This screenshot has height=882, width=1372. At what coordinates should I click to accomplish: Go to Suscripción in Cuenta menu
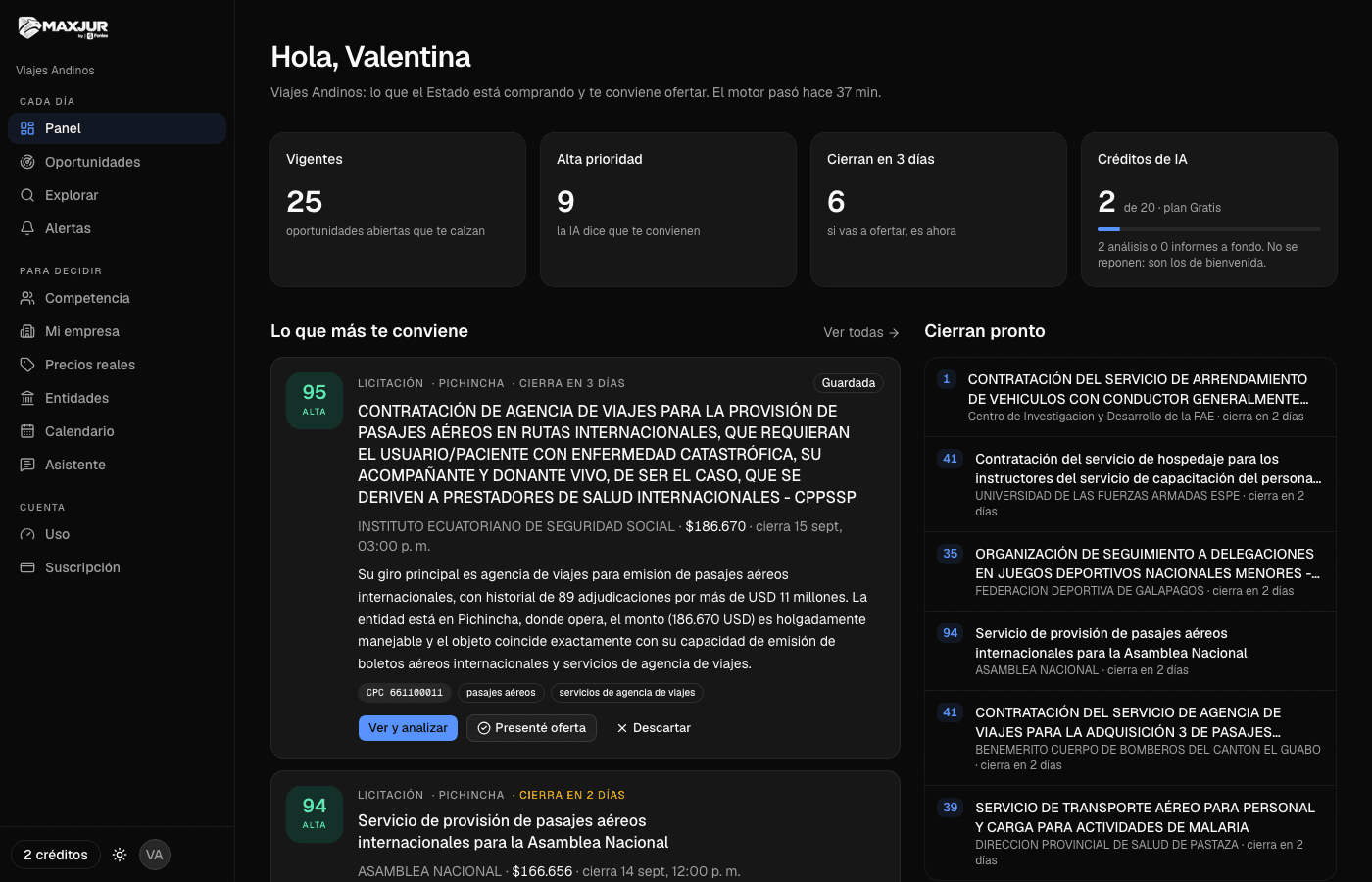(x=117, y=567)
